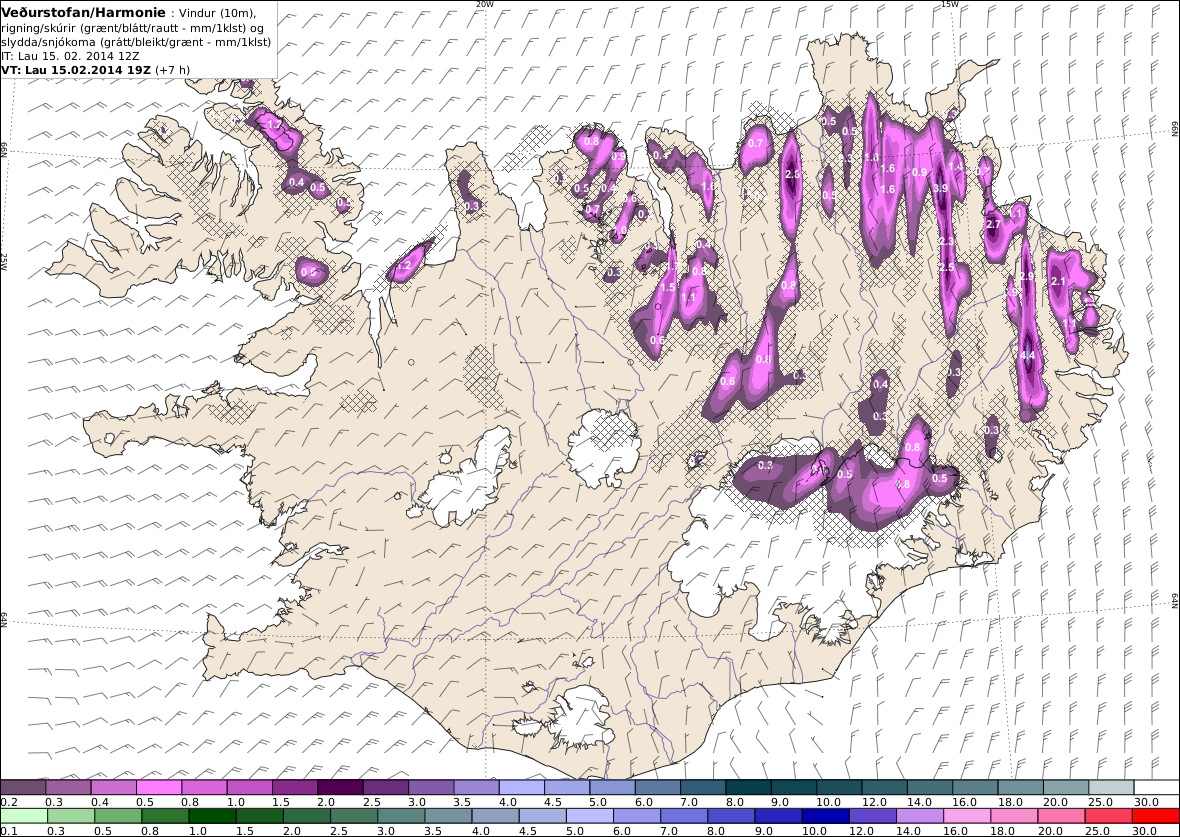
Task: Click the darkest purple swatch right of the top-row 2.0 label
Action: point(340,787)
